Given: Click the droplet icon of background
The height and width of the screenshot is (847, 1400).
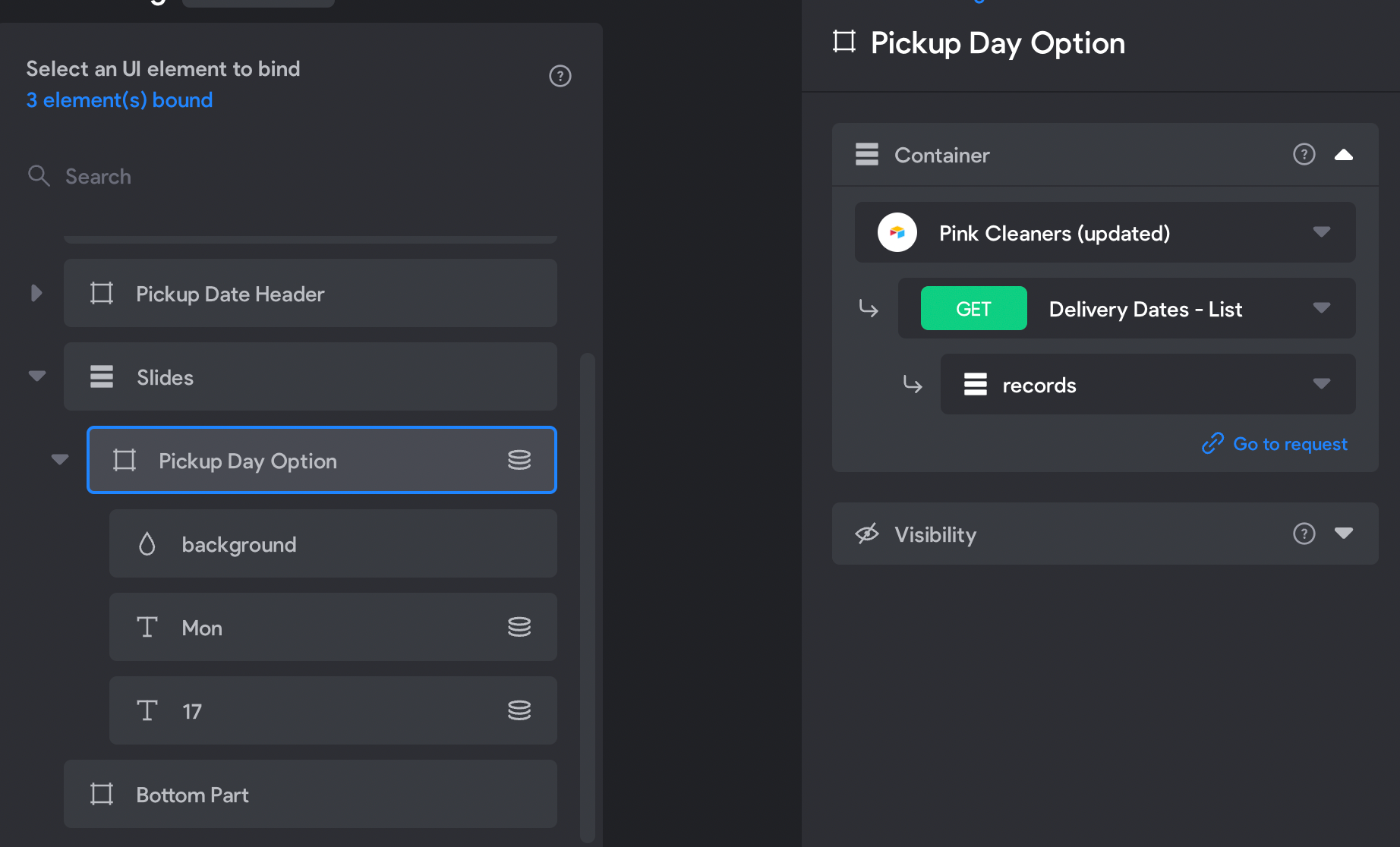Looking at the screenshot, I should [x=147, y=543].
